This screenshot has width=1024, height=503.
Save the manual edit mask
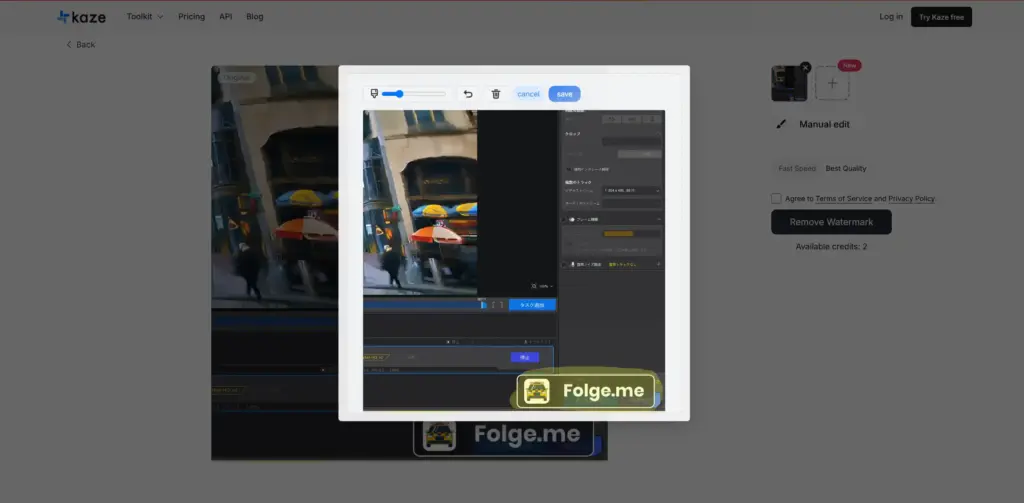564,94
